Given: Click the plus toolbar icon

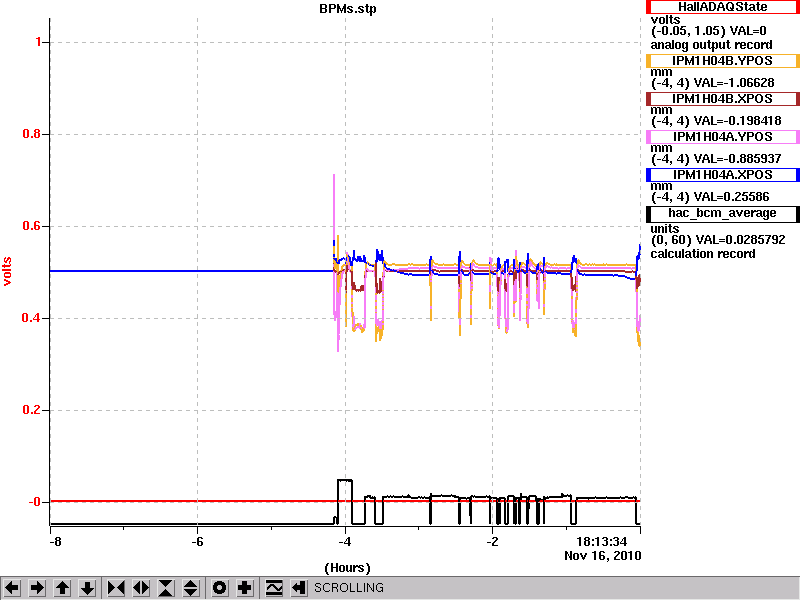Looking at the screenshot, I should click(245, 588).
